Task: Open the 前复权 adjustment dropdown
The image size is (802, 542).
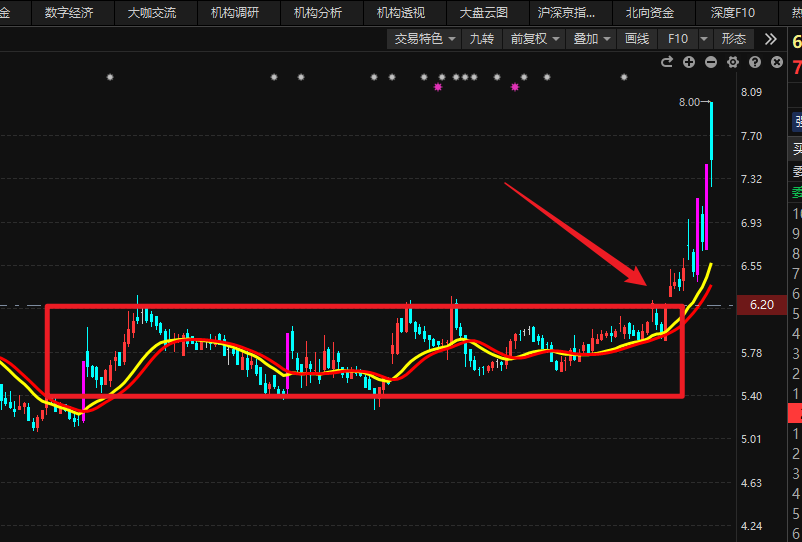Action: click(x=535, y=39)
